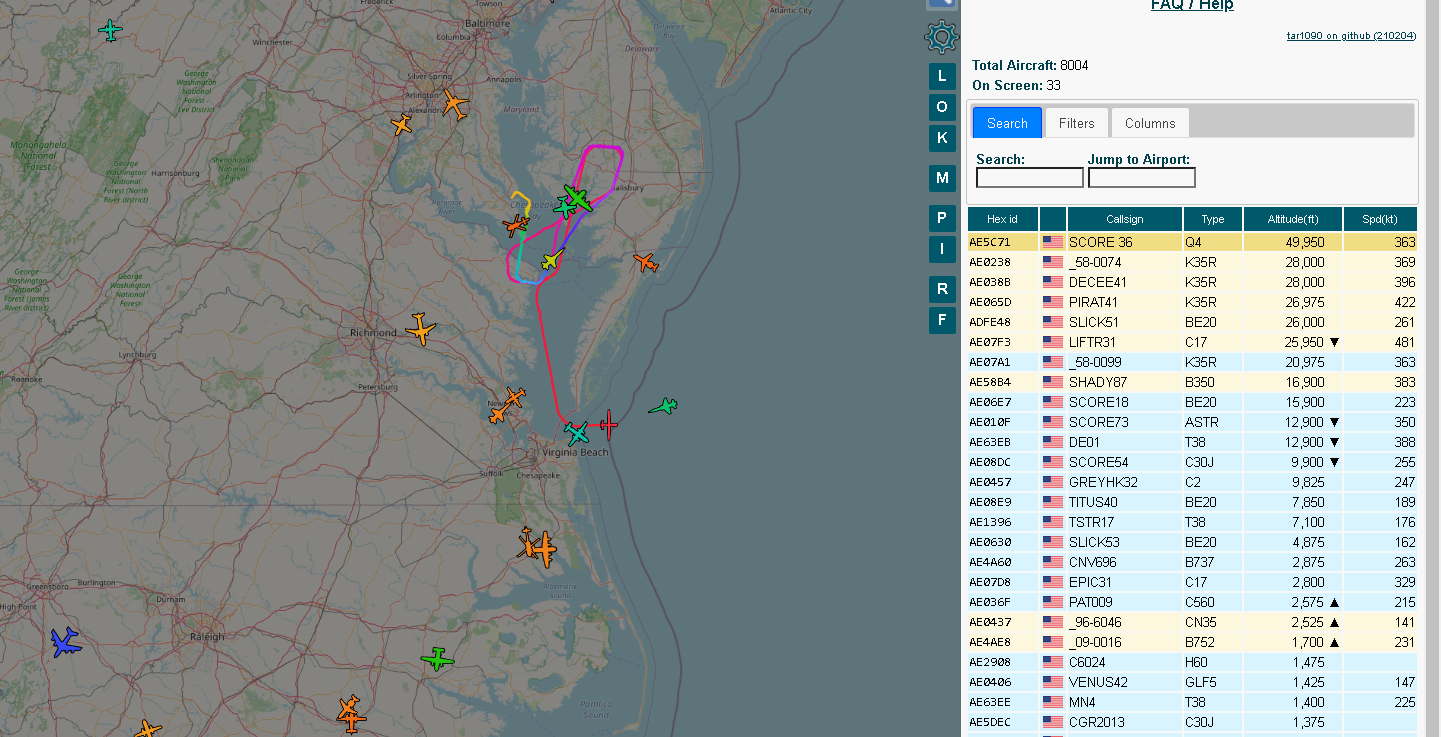The width and height of the screenshot is (1441, 737).
Task: Select the SCORE73 row
Action: pos(1192,422)
